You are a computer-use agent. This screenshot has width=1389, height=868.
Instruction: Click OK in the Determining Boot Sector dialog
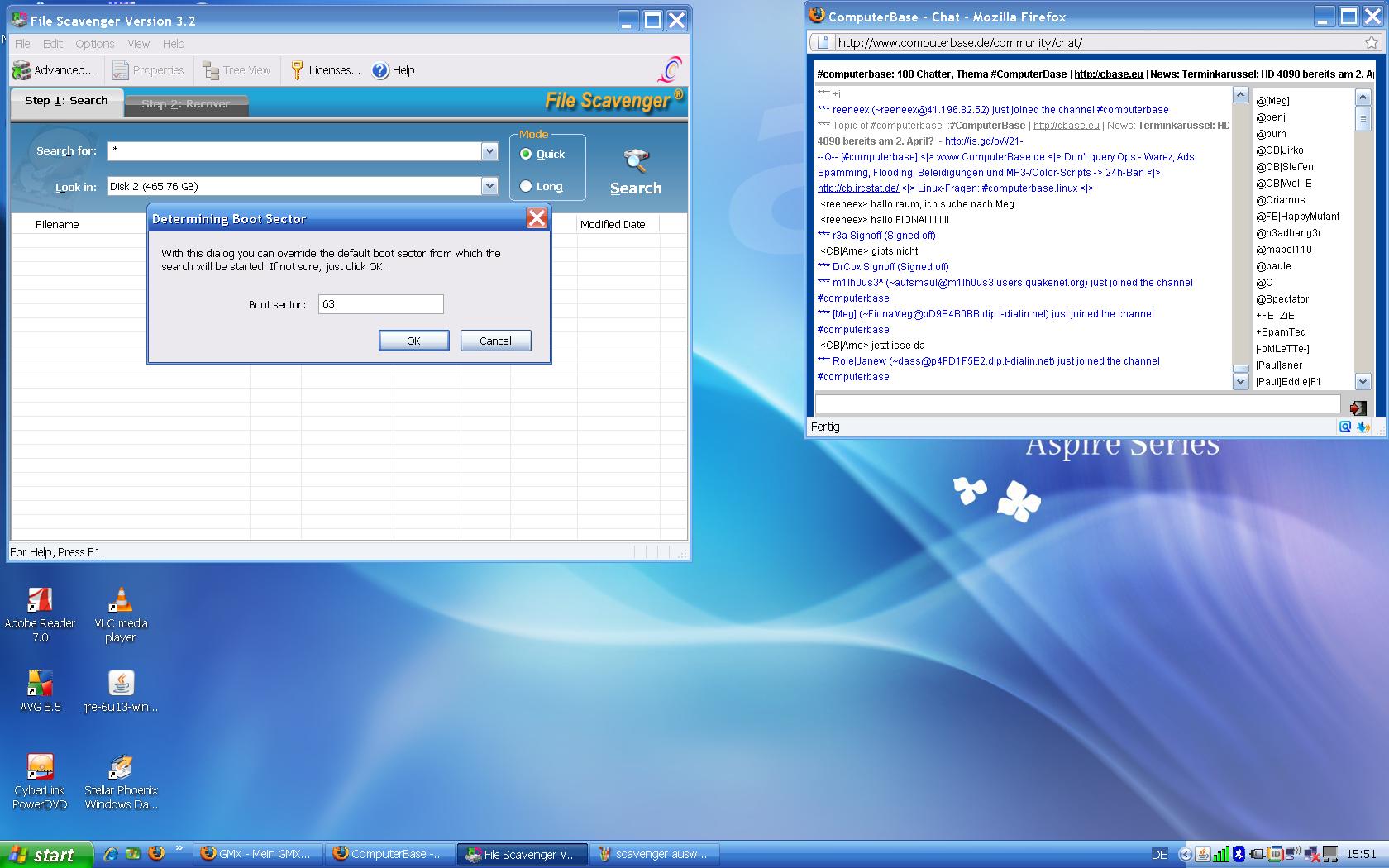413,341
